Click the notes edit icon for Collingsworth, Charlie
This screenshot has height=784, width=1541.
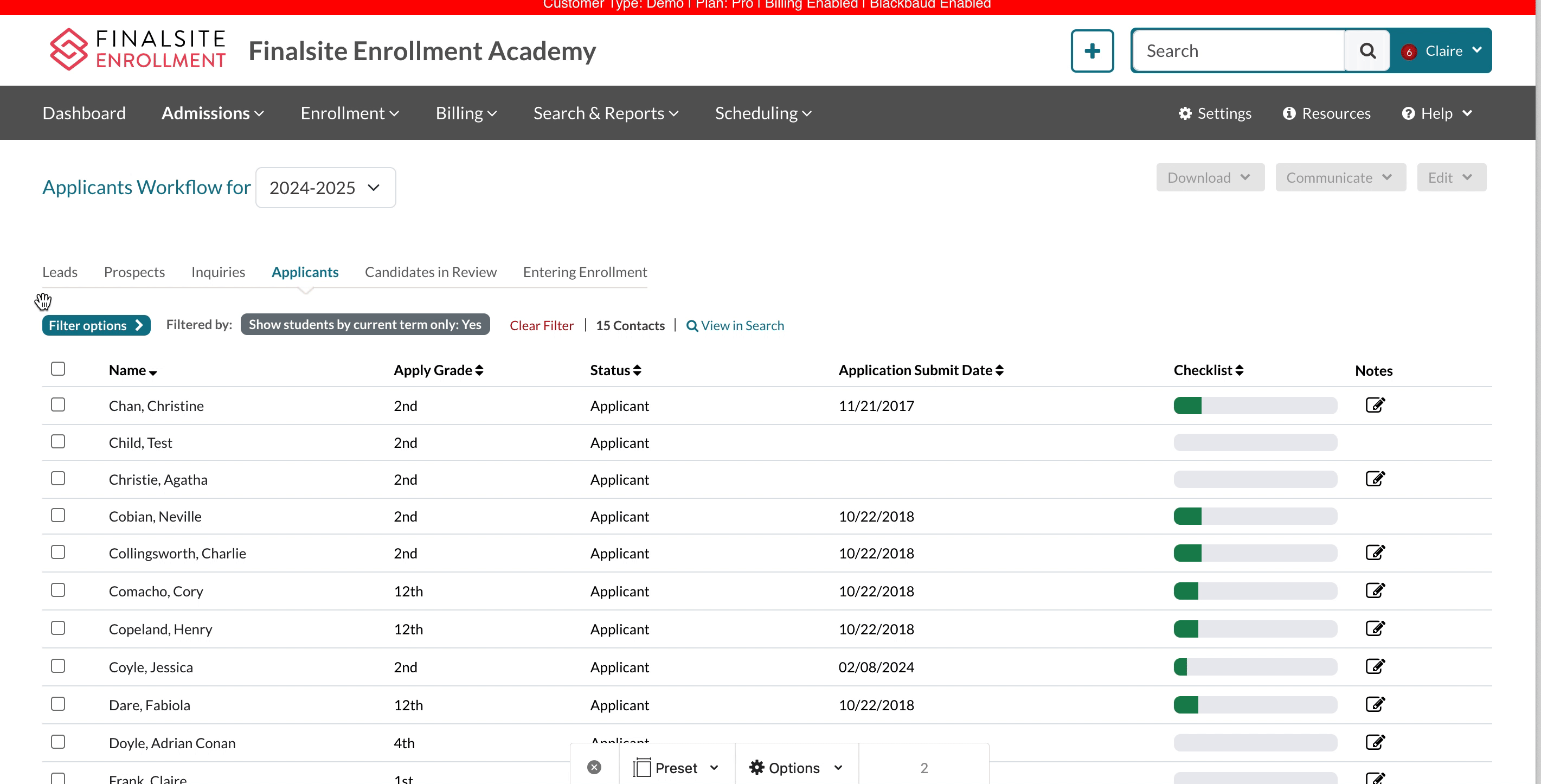coord(1376,553)
